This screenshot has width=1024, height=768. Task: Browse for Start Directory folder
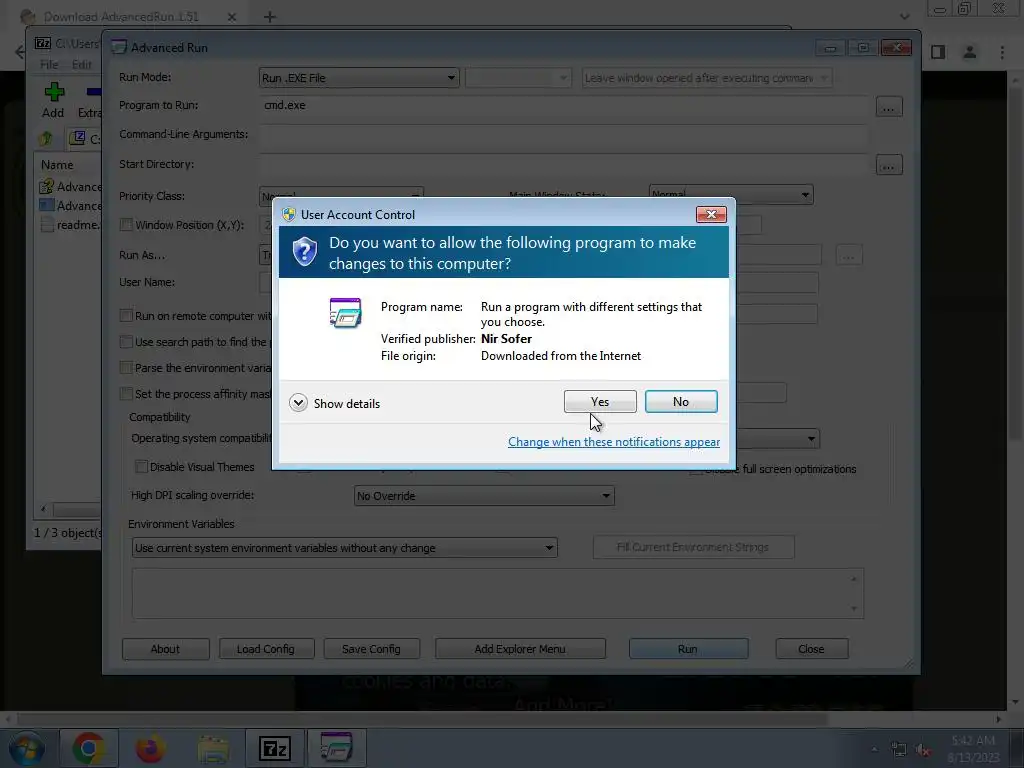888,165
